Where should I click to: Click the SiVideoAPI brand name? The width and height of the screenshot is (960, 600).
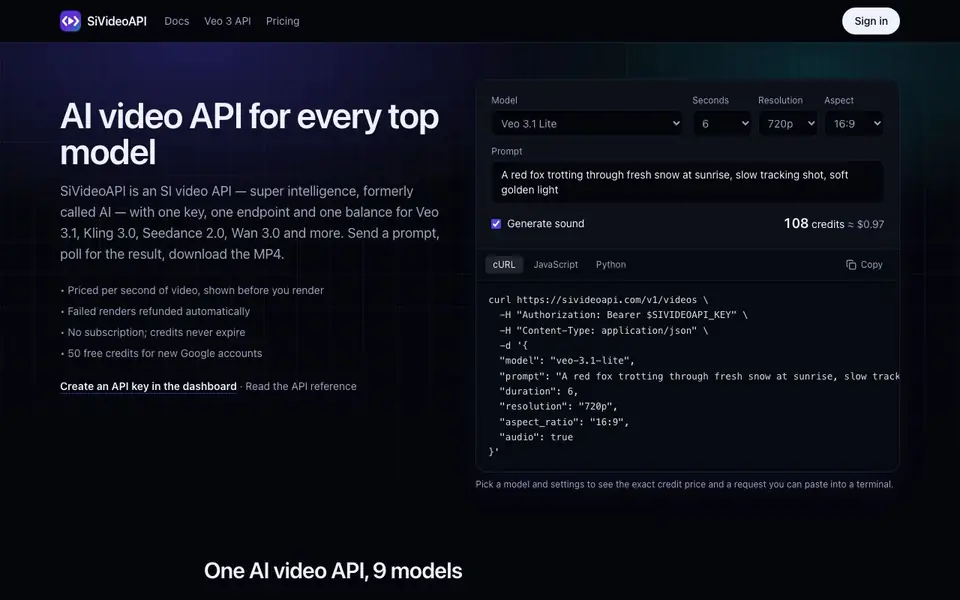coord(117,21)
